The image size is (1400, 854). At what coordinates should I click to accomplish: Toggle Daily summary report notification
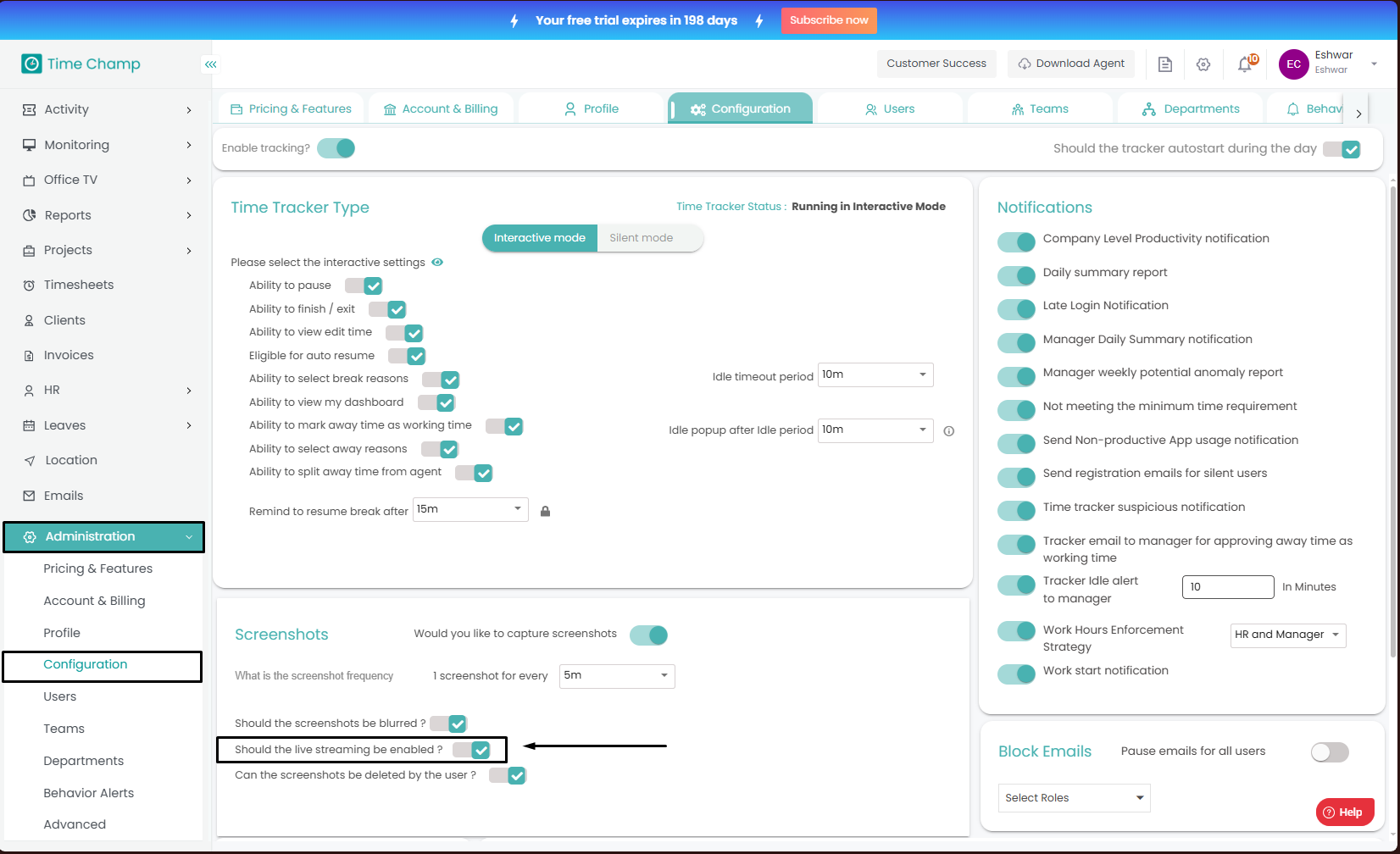(x=1017, y=275)
